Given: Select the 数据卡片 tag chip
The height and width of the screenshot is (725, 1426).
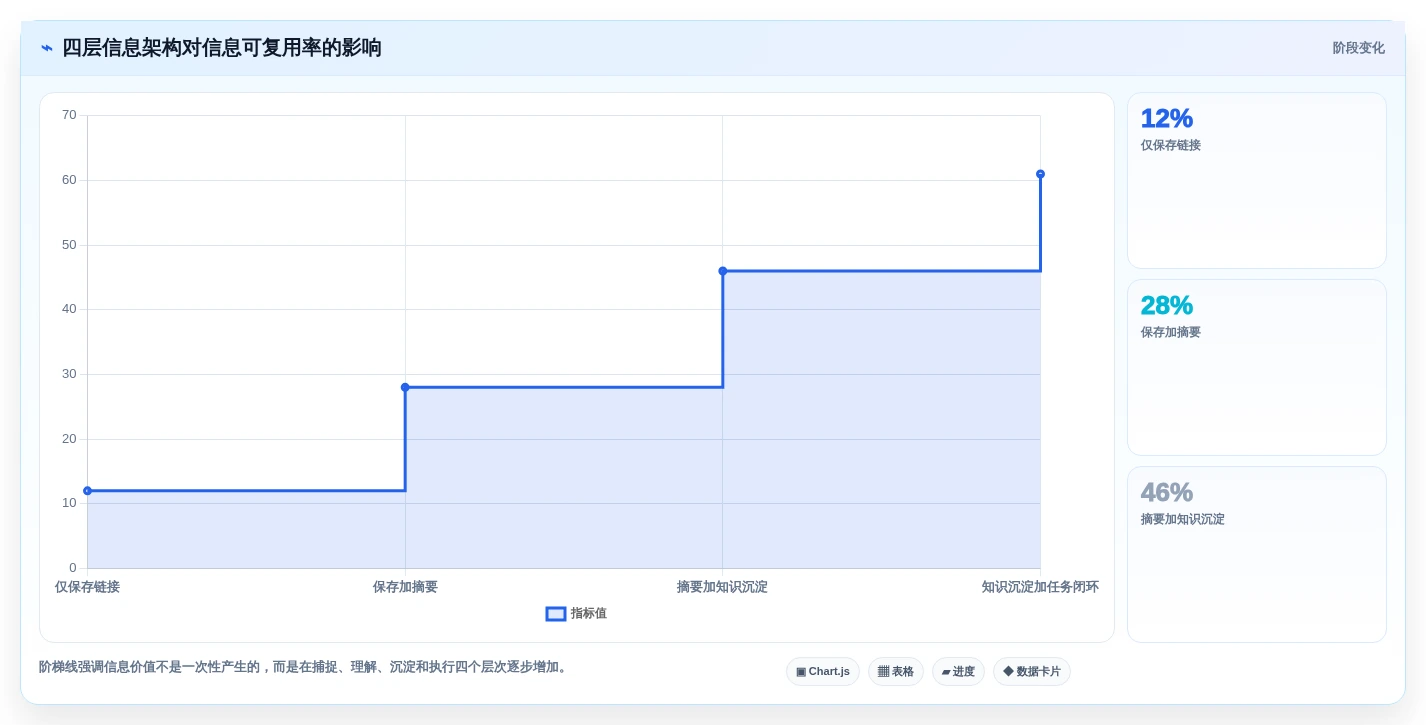Looking at the screenshot, I should (1032, 672).
